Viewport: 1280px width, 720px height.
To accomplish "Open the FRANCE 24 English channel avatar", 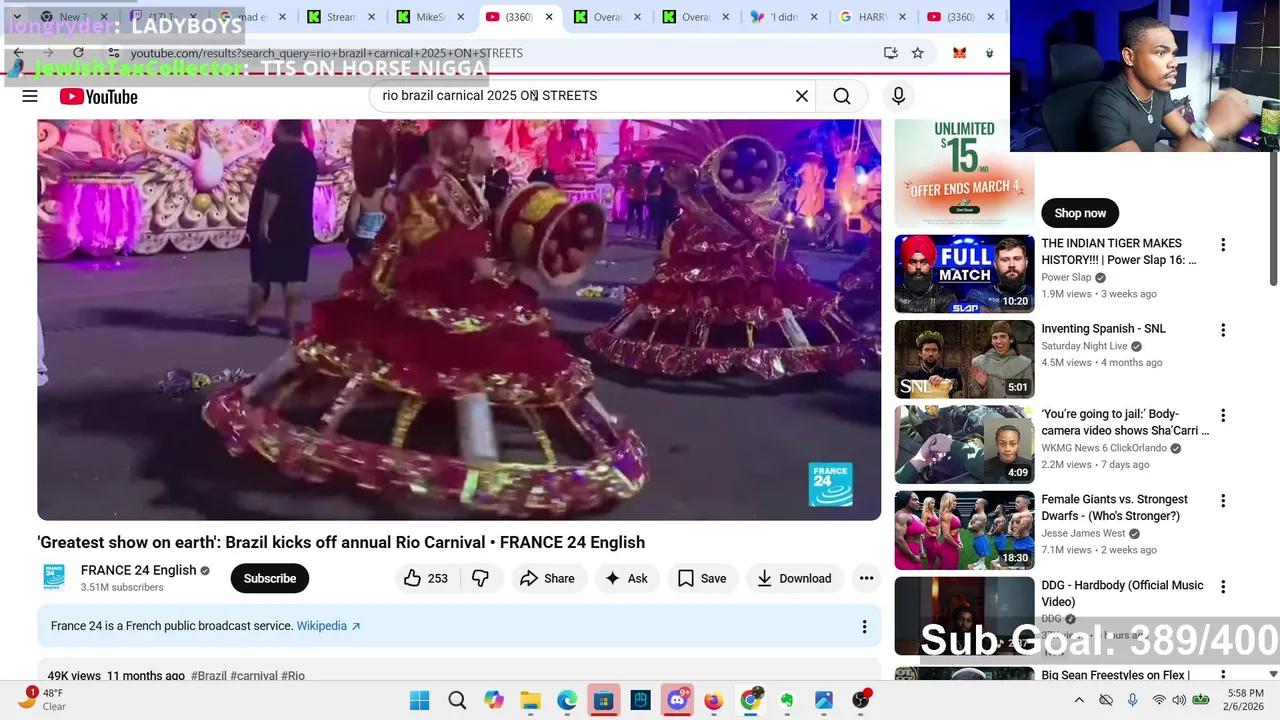I will point(54,578).
